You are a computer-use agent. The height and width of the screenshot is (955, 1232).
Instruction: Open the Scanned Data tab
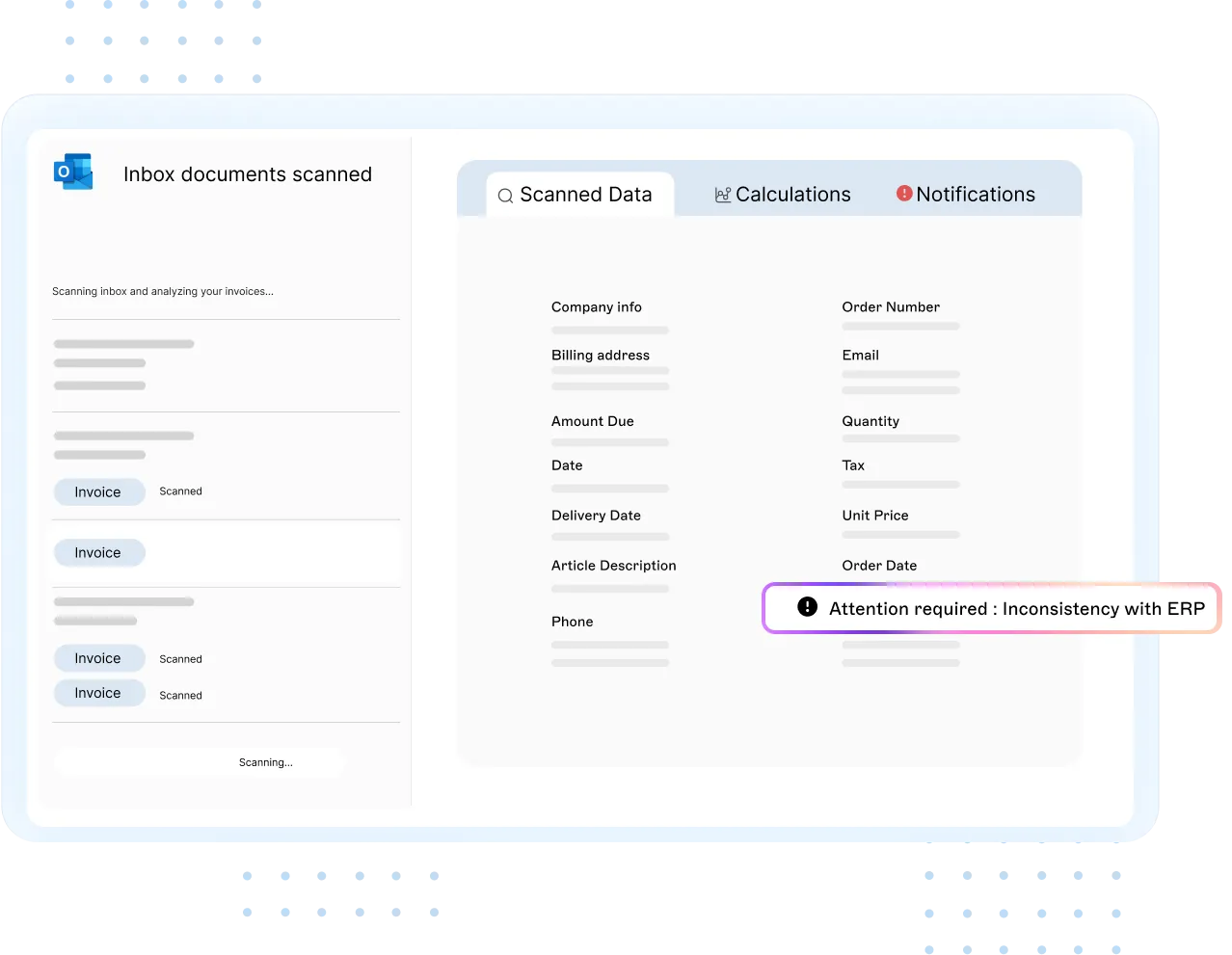(579, 195)
